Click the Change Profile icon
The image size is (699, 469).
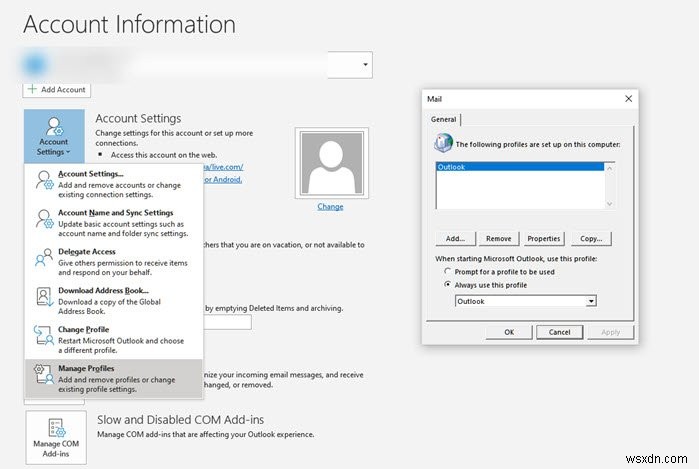(44, 335)
